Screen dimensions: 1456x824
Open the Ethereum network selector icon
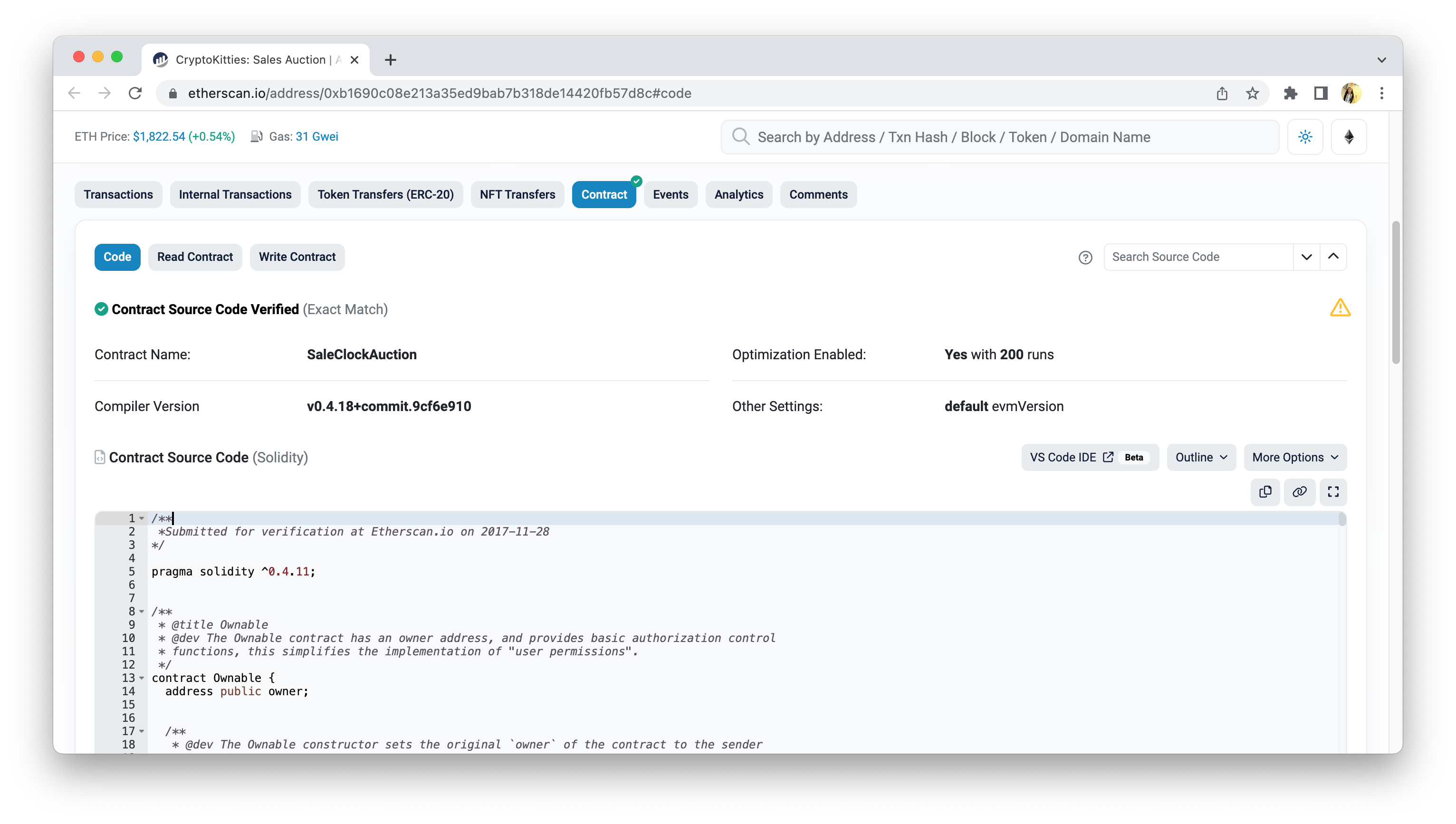click(1349, 137)
